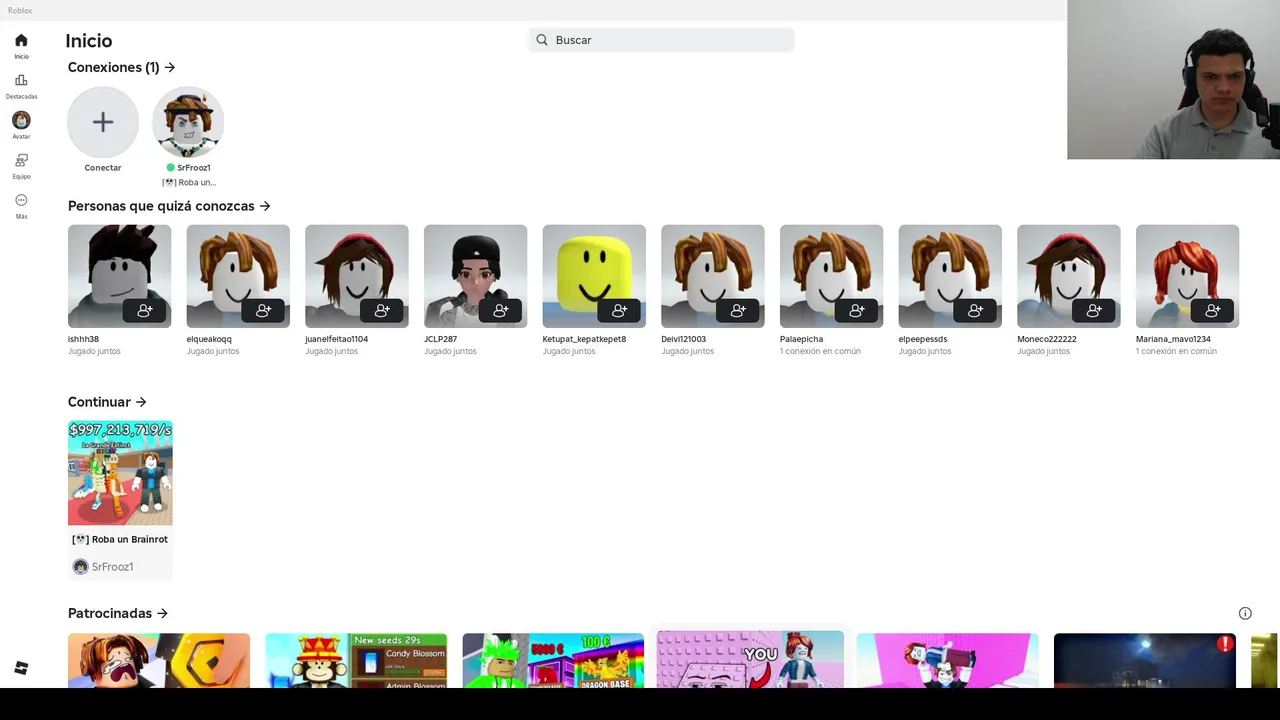Click the Deivi121003 username
1280x720 pixels.
coord(683,339)
